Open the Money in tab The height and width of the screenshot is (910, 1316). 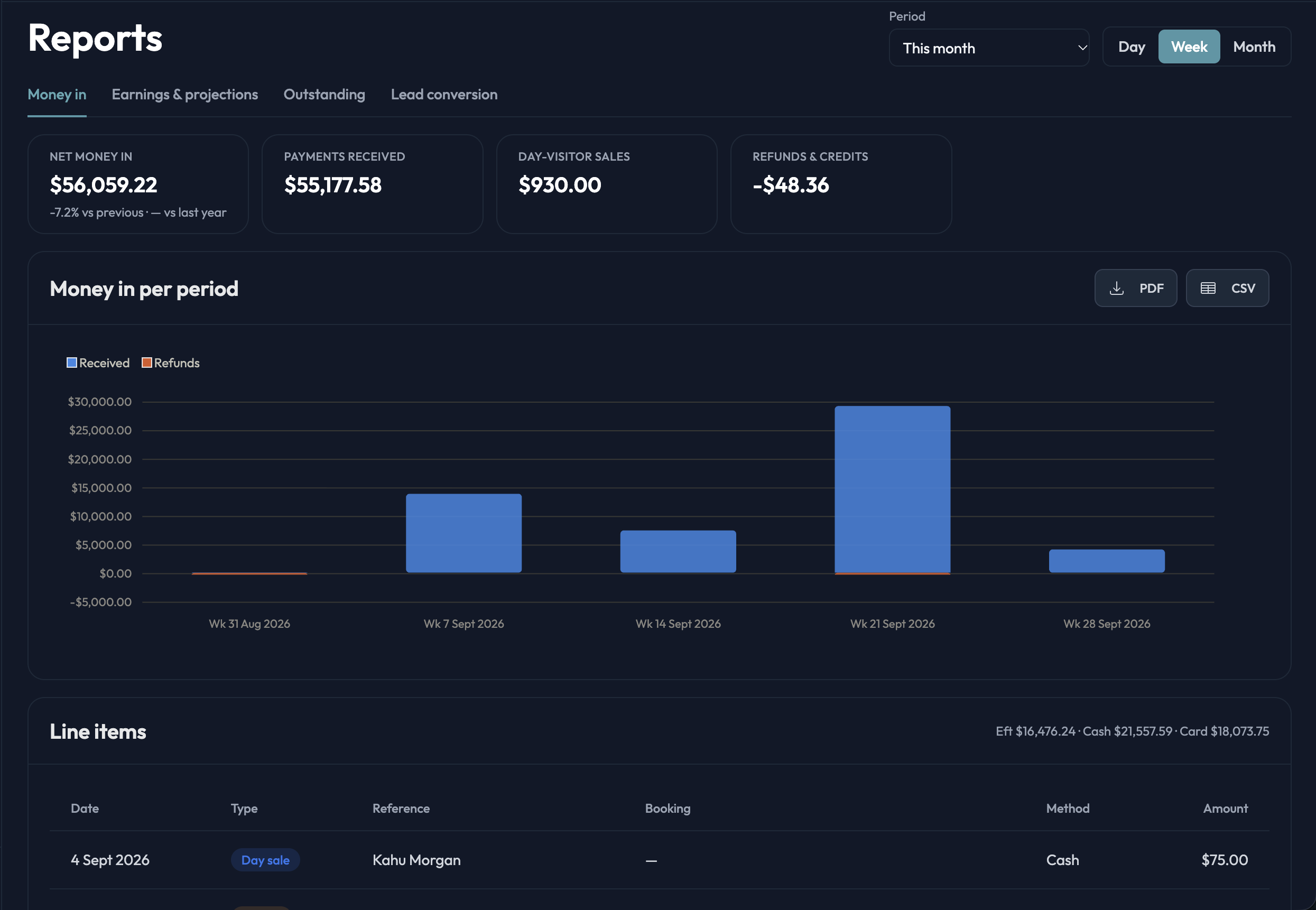coord(57,95)
